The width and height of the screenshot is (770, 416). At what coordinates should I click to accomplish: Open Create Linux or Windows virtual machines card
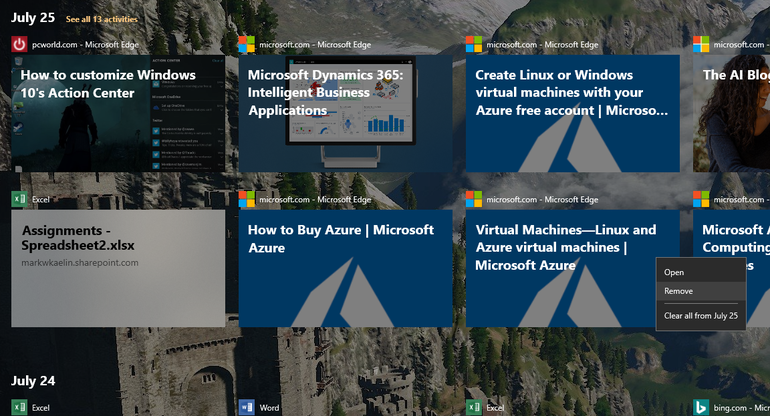573,113
